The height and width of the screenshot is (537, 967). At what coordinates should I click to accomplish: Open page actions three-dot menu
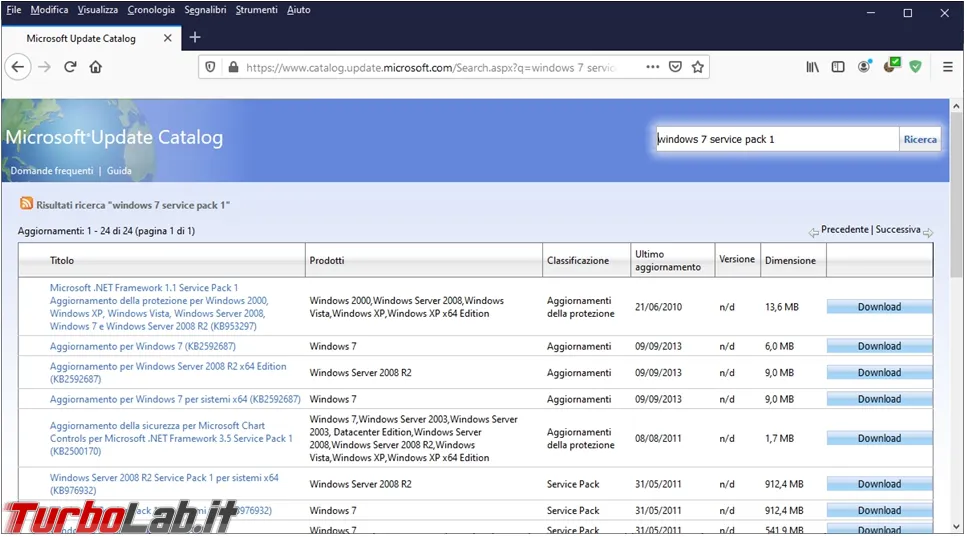pyautogui.click(x=652, y=67)
